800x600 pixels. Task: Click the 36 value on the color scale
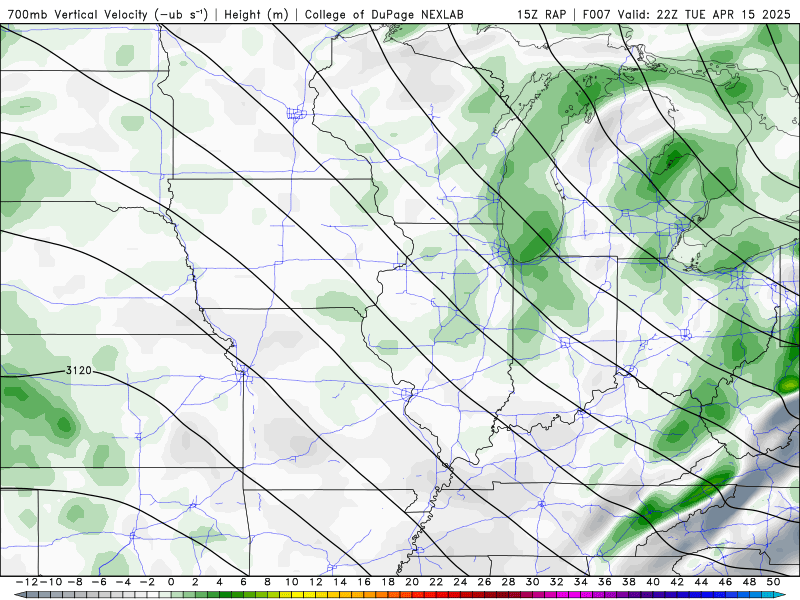605,582
